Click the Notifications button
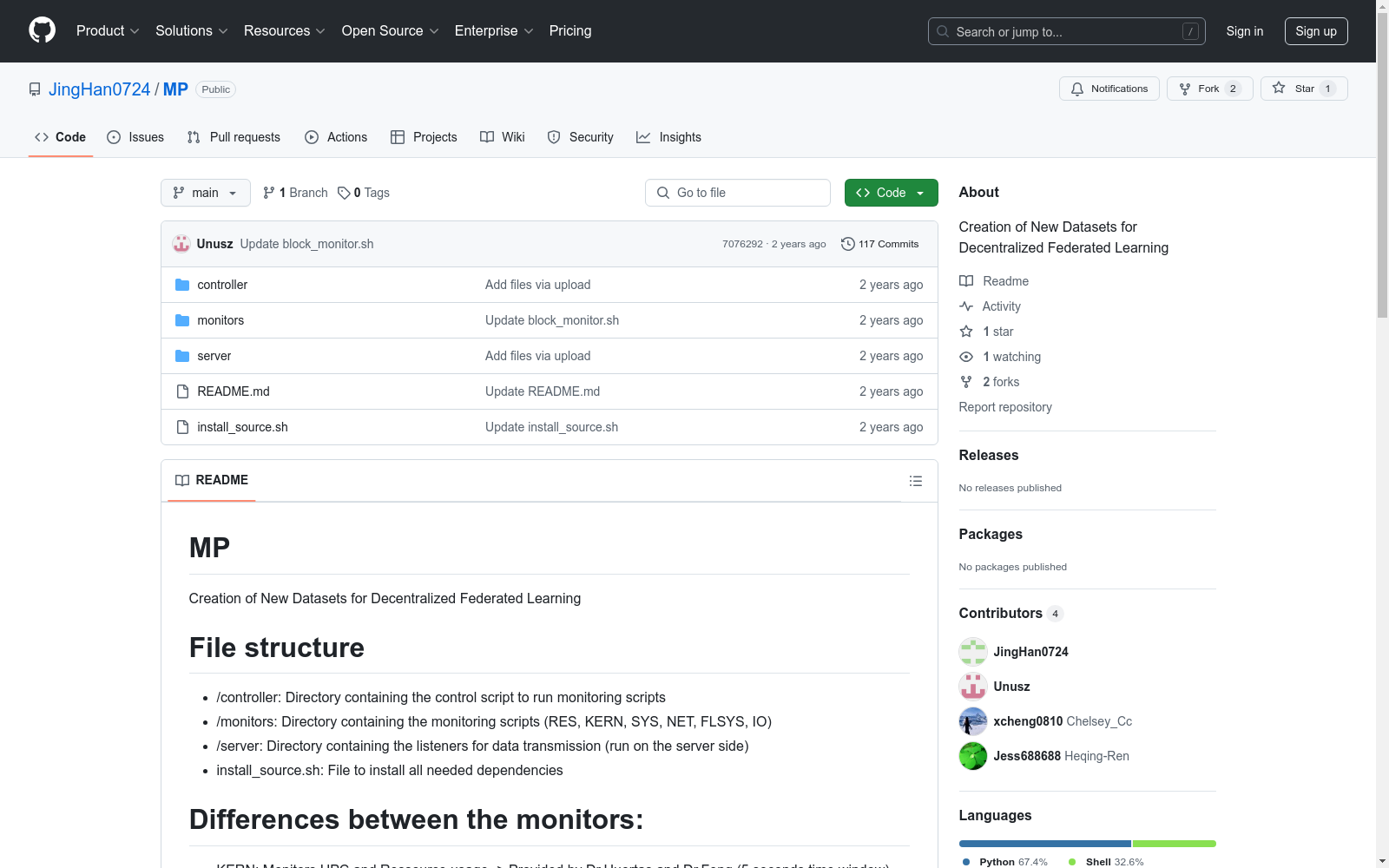The width and height of the screenshot is (1389, 868). click(1109, 89)
